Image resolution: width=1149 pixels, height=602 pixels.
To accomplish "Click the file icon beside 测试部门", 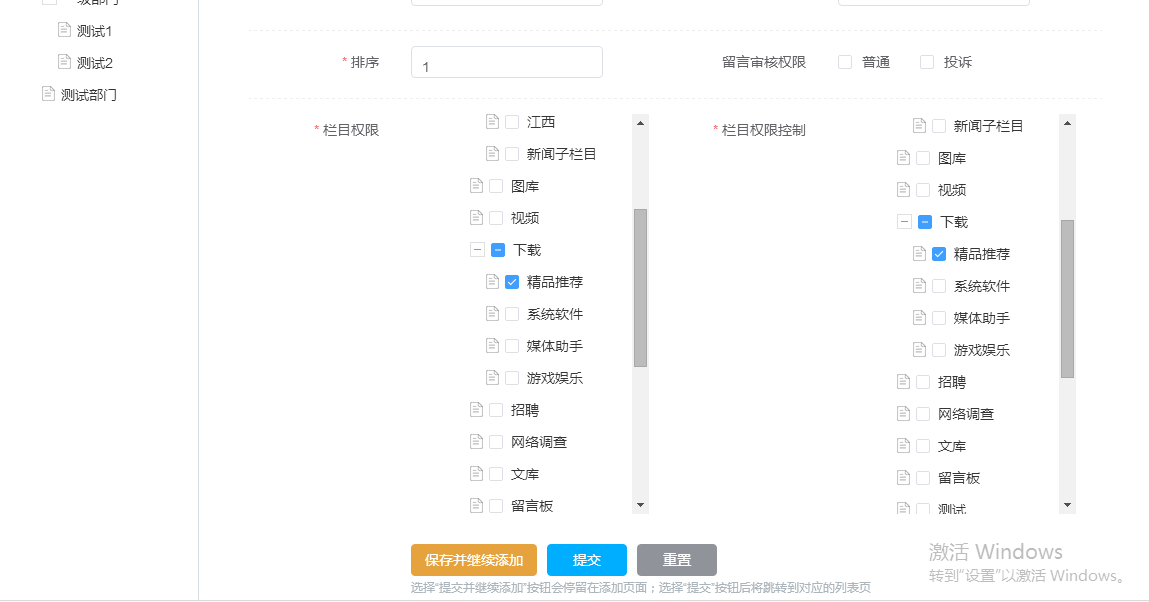I will pos(48,94).
